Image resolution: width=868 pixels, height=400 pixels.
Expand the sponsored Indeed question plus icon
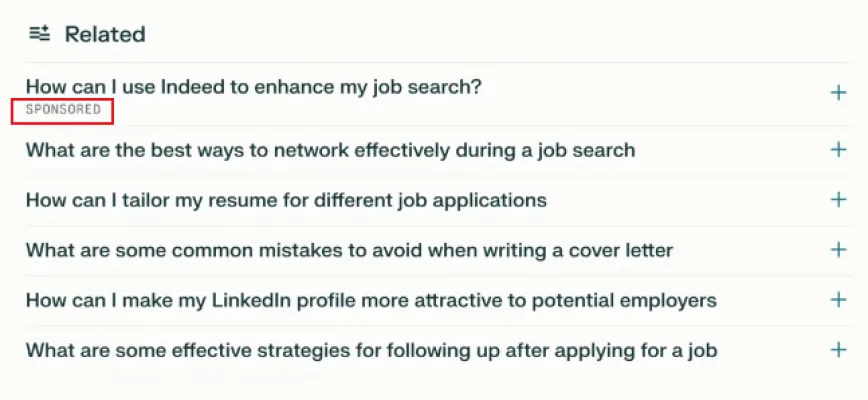pos(838,93)
